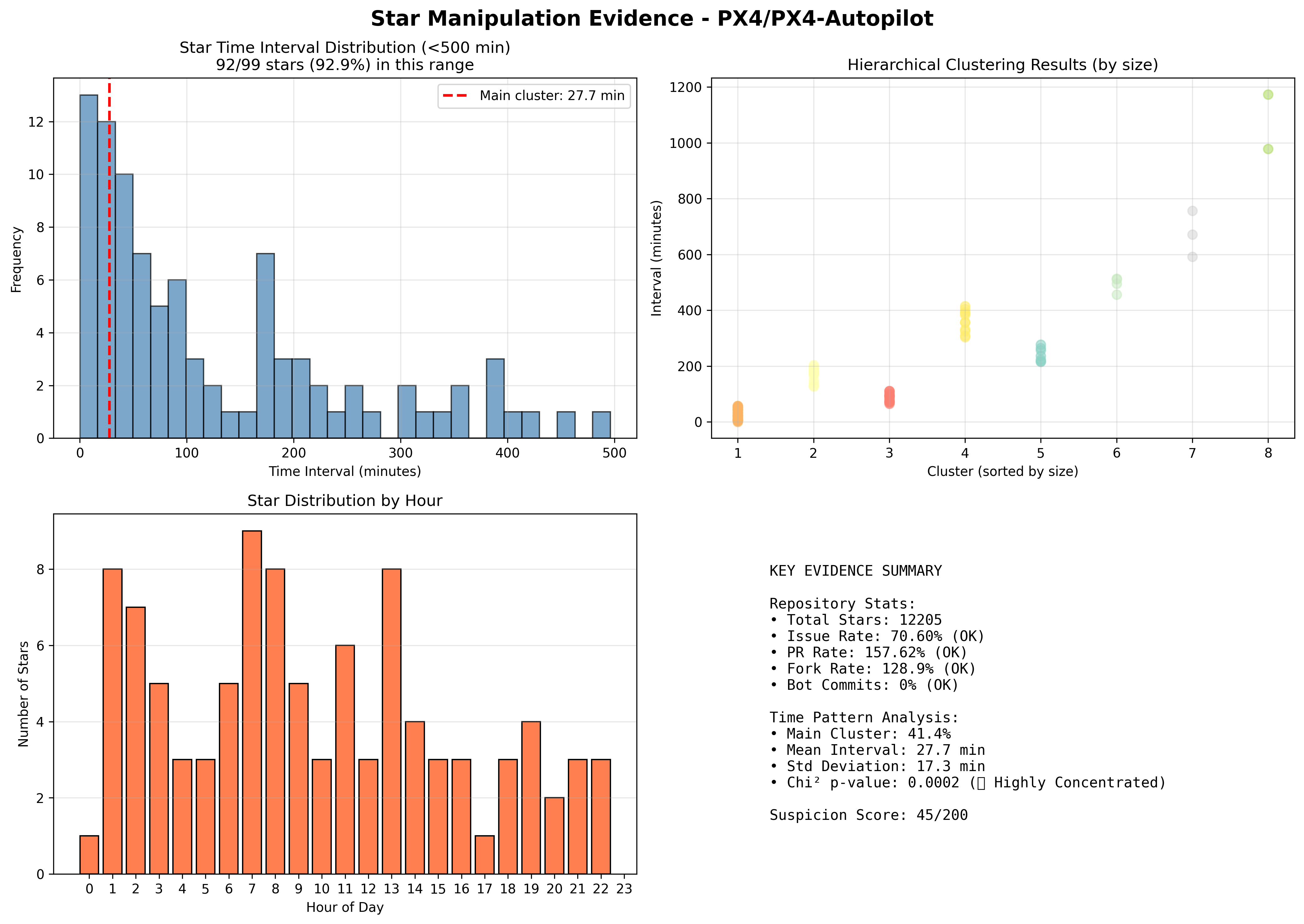Click the "Repository Stats:" heading
1304x924 pixels.
pos(842,603)
